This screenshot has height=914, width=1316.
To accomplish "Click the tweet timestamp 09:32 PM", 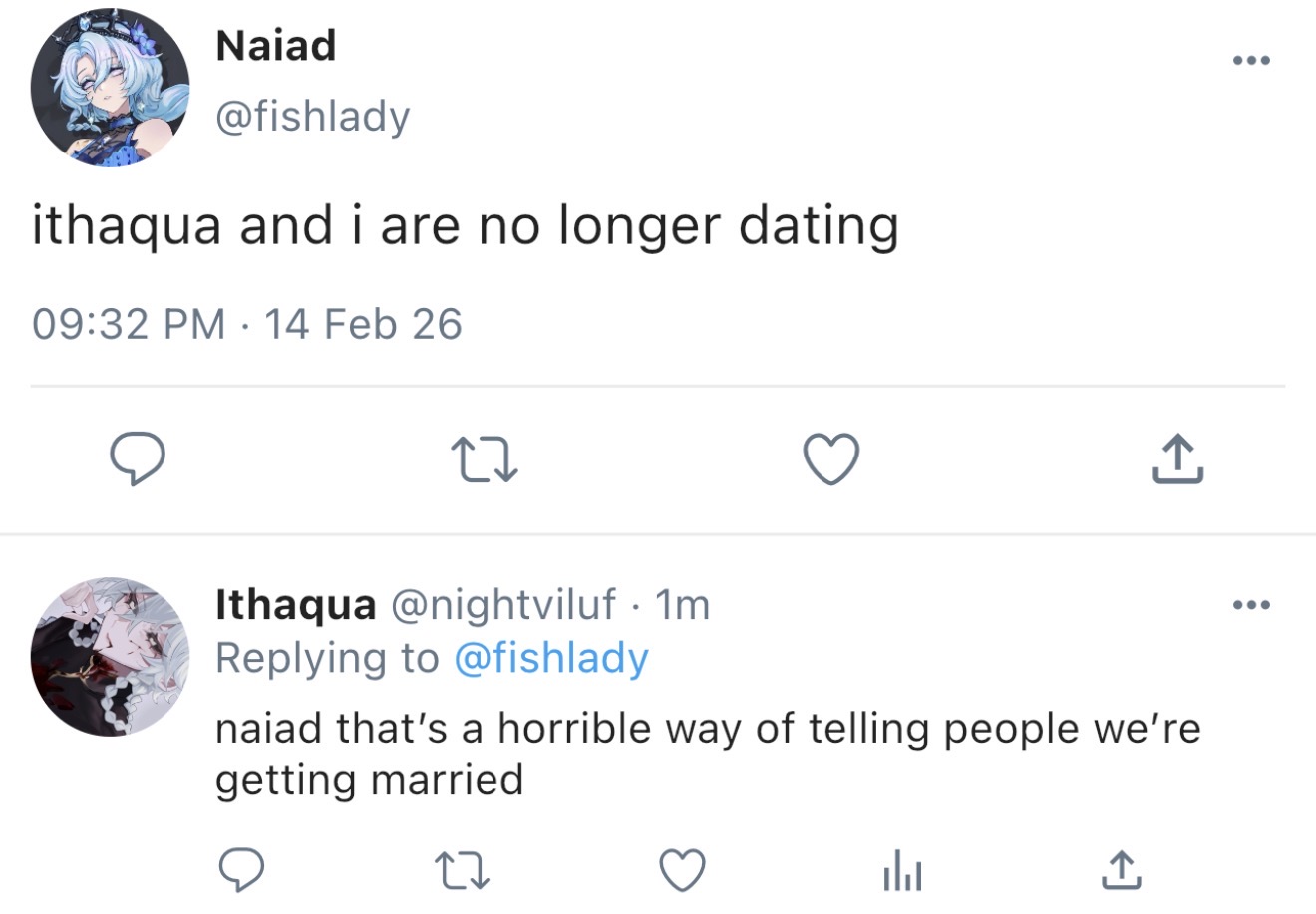I will click(129, 324).
